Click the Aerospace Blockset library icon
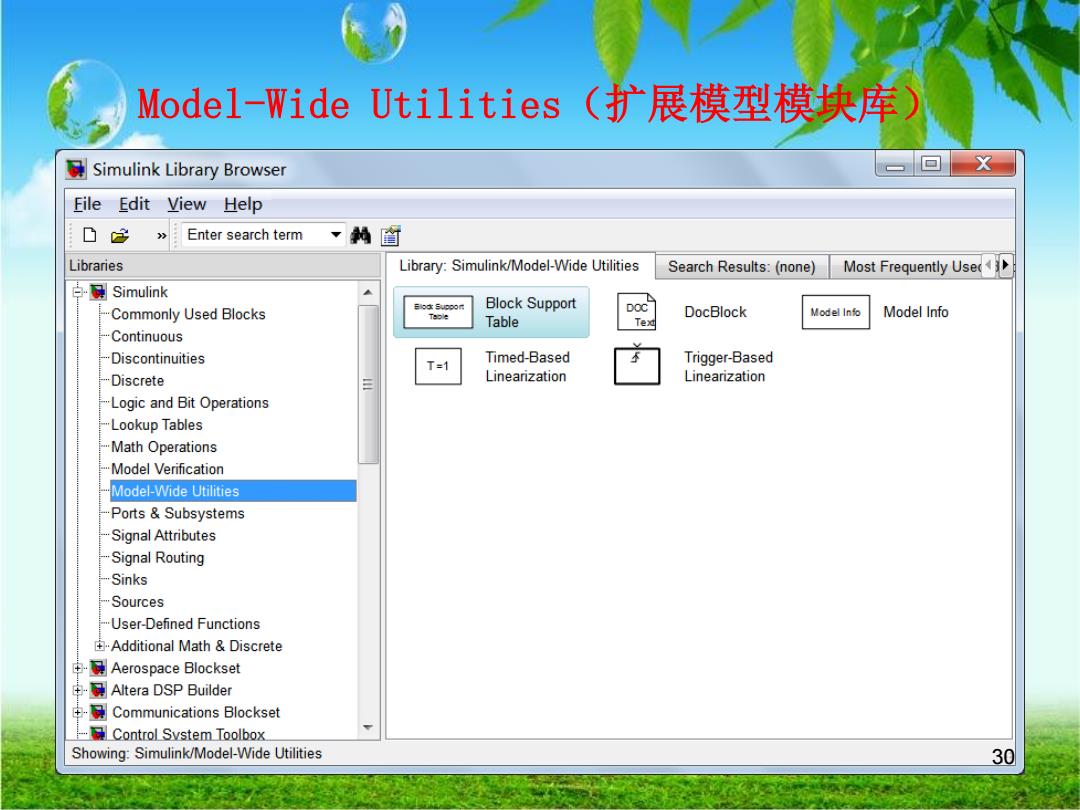Viewport: 1080px width, 810px height. pos(98,668)
